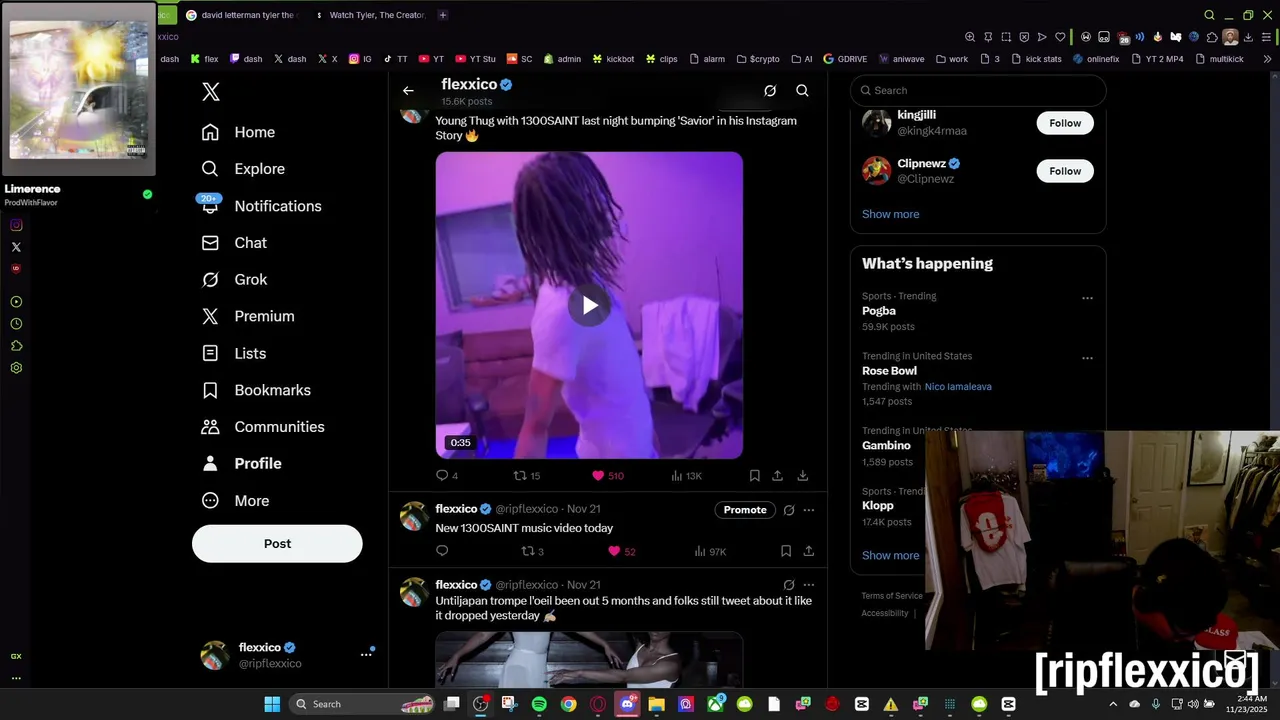Open the GDRIVE bookmark

coord(846,59)
